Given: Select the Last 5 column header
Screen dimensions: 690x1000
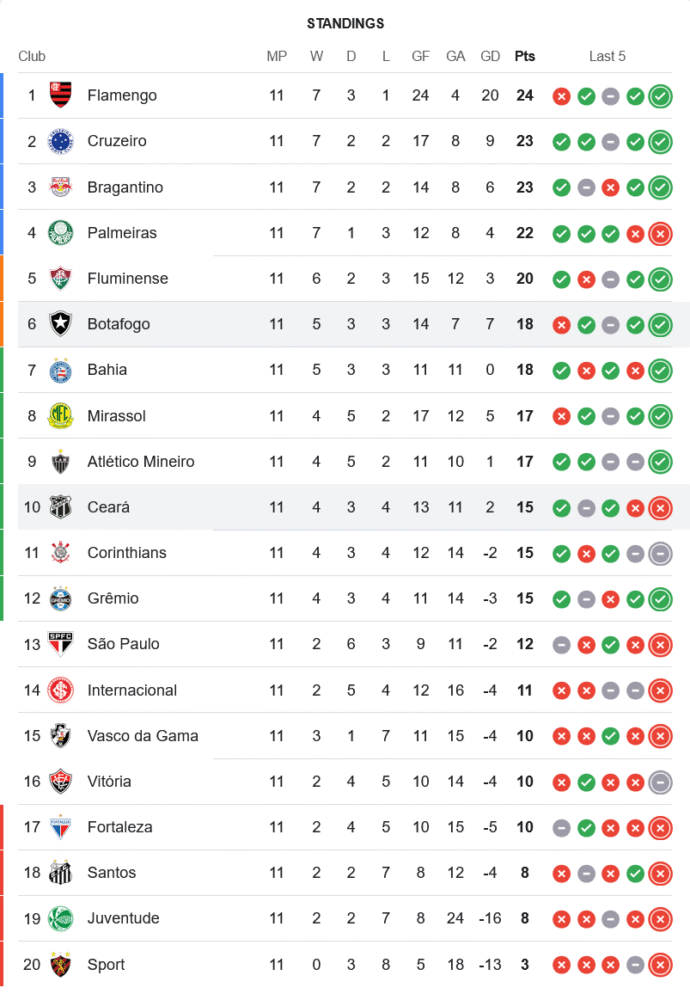Looking at the screenshot, I should point(607,56).
